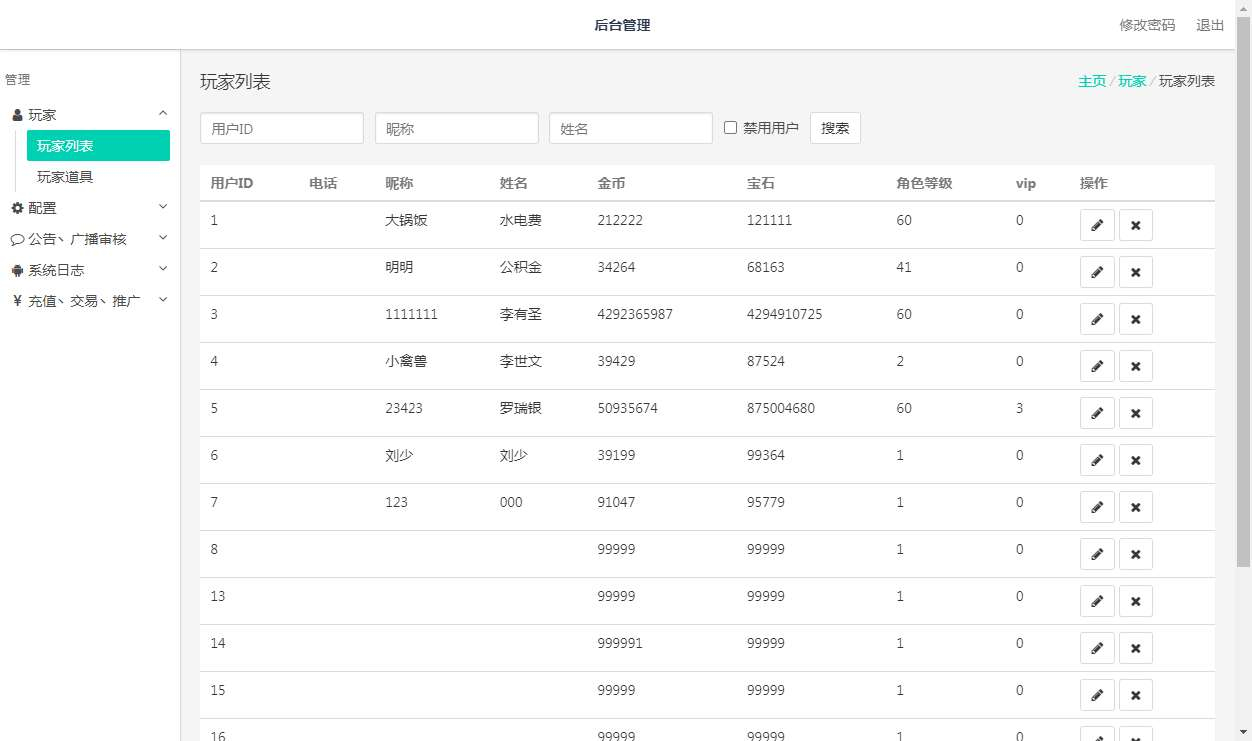This screenshot has width=1252, height=741.
Task: Open 玩家道具 sidebar item
Action: (65, 177)
